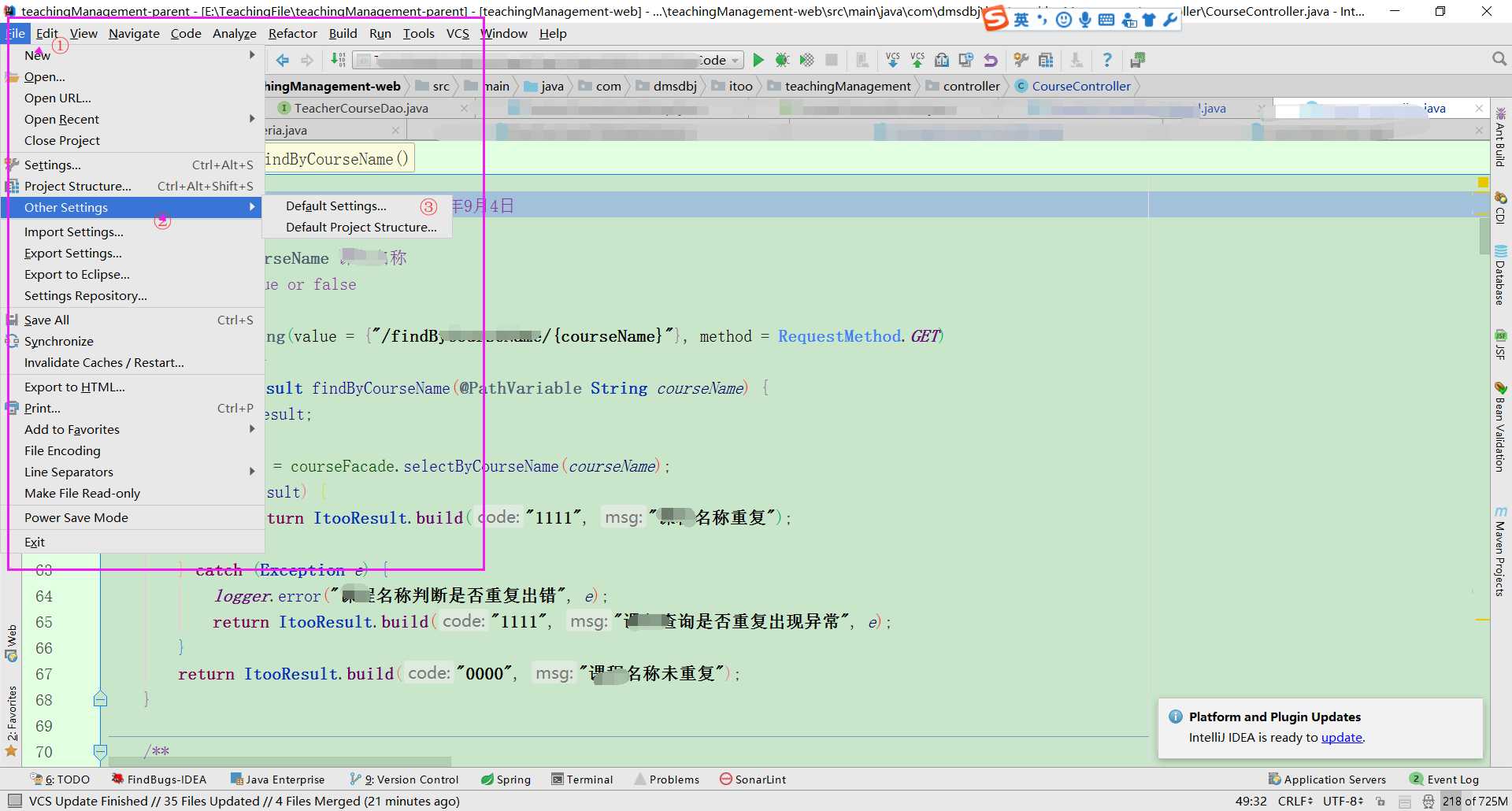Toggle the tool windows quick-access status icon

click(x=14, y=801)
